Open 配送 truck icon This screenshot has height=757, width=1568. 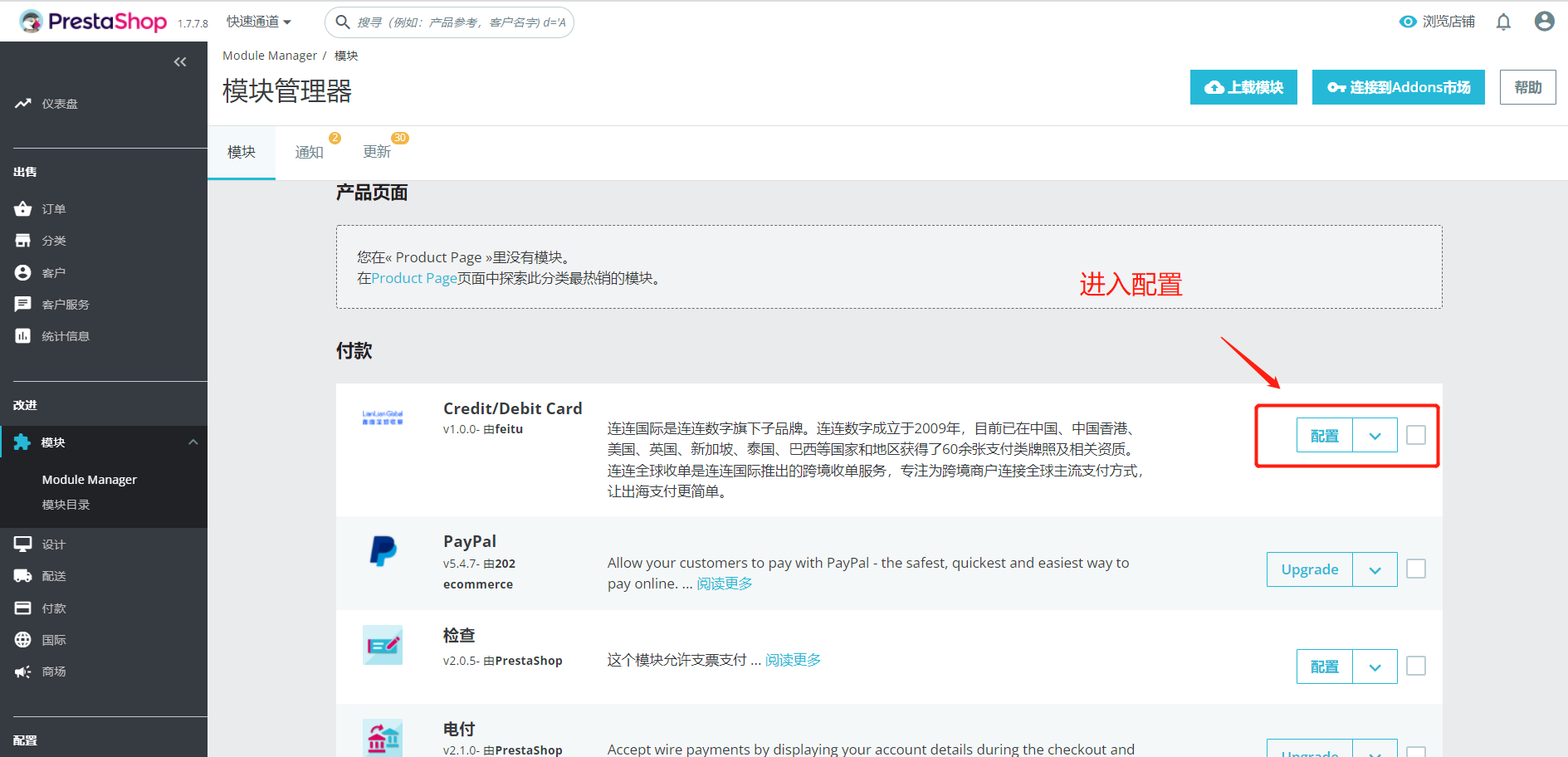22,576
